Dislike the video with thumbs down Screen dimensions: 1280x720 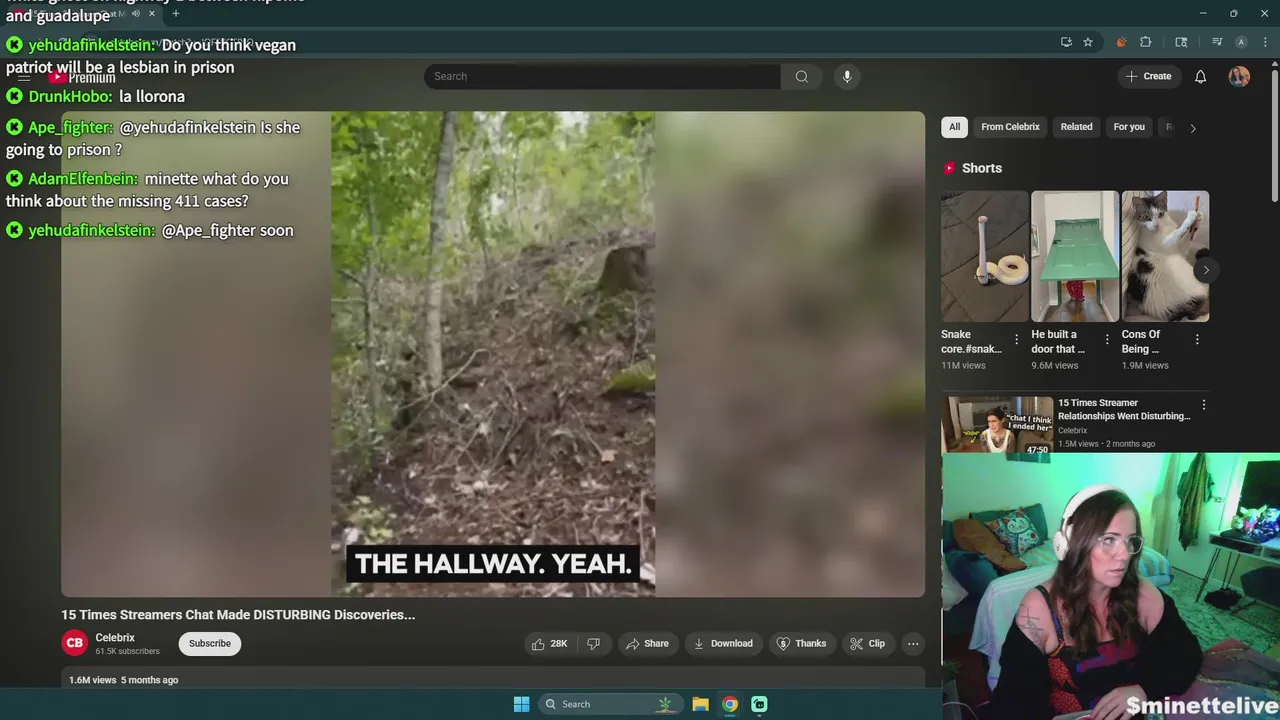click(593, 643)
